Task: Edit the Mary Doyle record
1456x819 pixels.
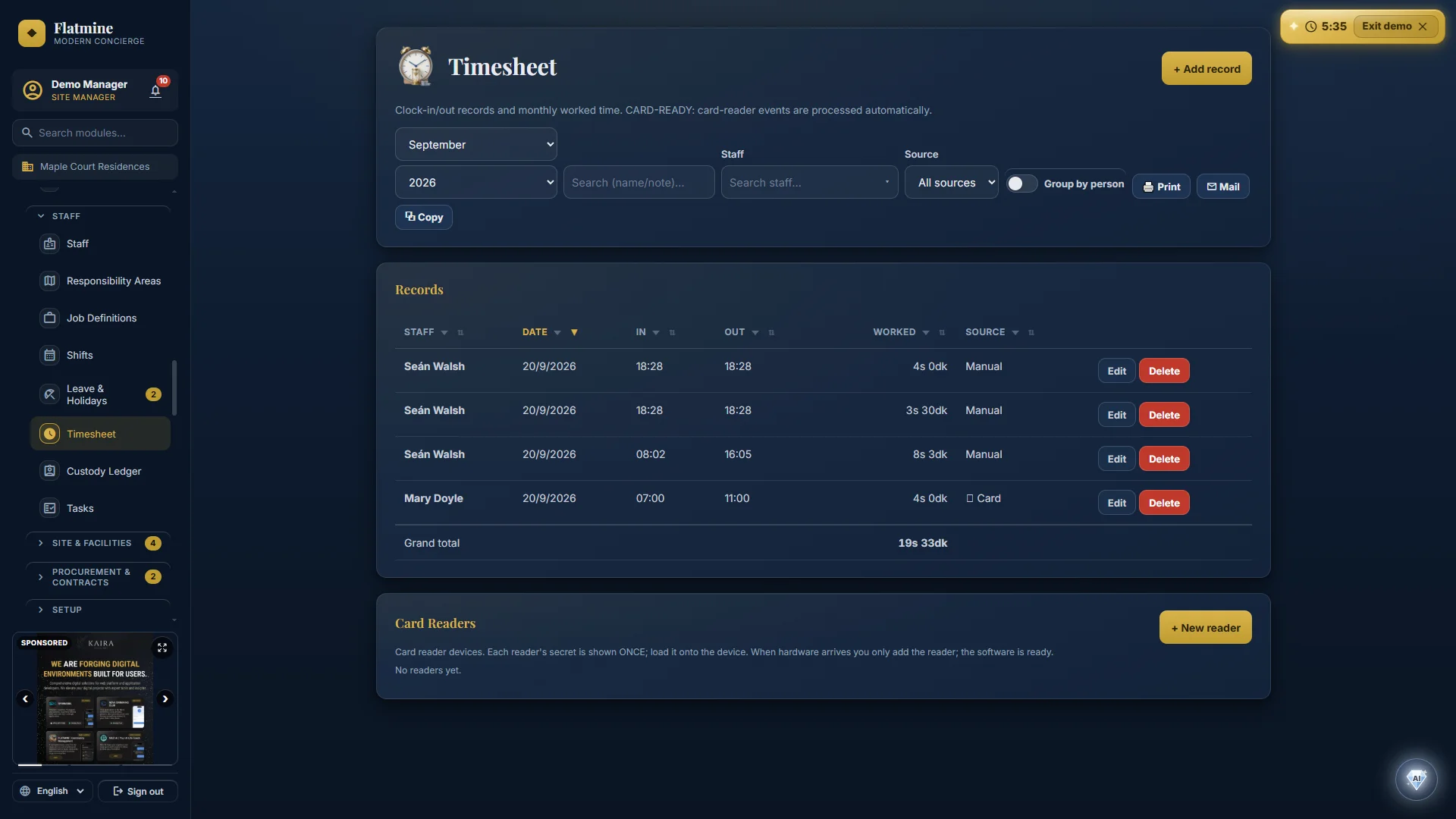Action: click(1116, 503)
